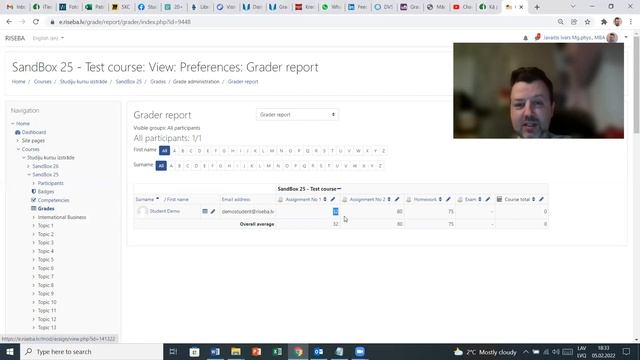The height and width of the screenshot is (360, 640).
Task: Edit Student Demo row grades pencil
Action: 213,211
